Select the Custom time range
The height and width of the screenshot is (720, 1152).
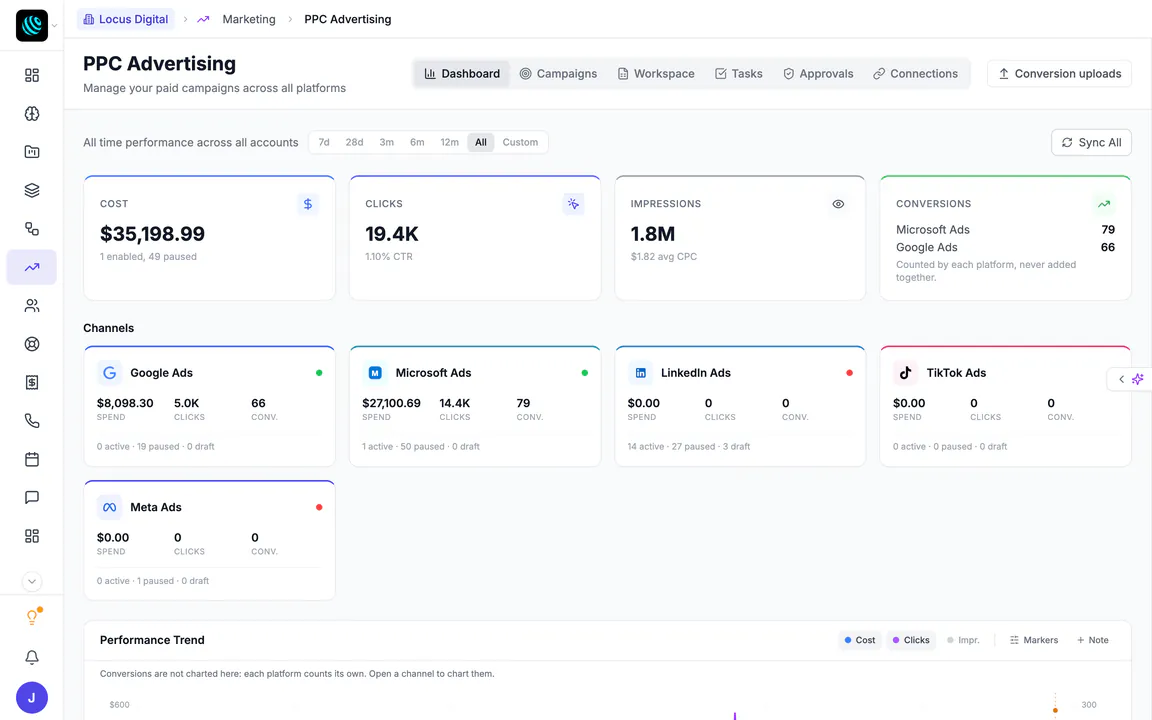click(x=520, y=143)
